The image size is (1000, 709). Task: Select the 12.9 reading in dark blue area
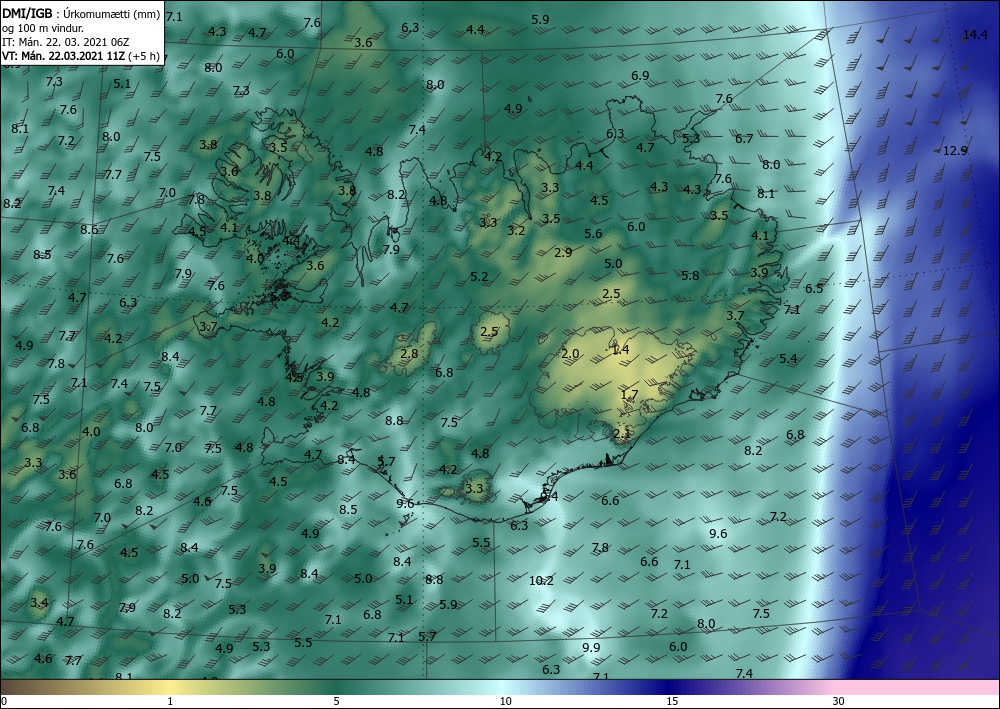pyautogui.click(x=955, y=150)
